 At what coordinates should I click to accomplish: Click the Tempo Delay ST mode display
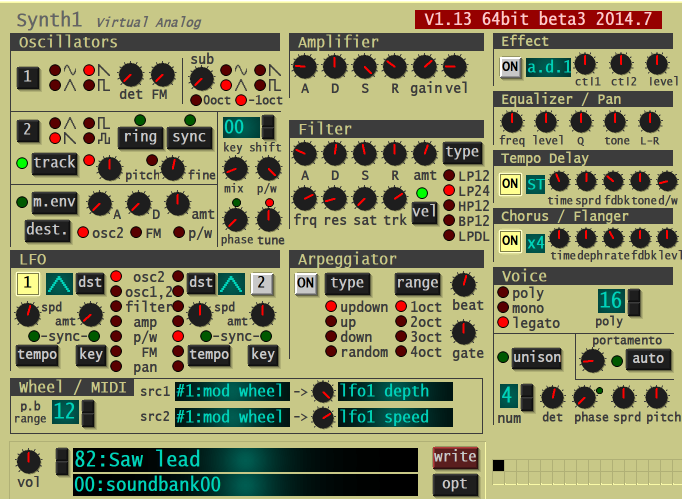535,184
